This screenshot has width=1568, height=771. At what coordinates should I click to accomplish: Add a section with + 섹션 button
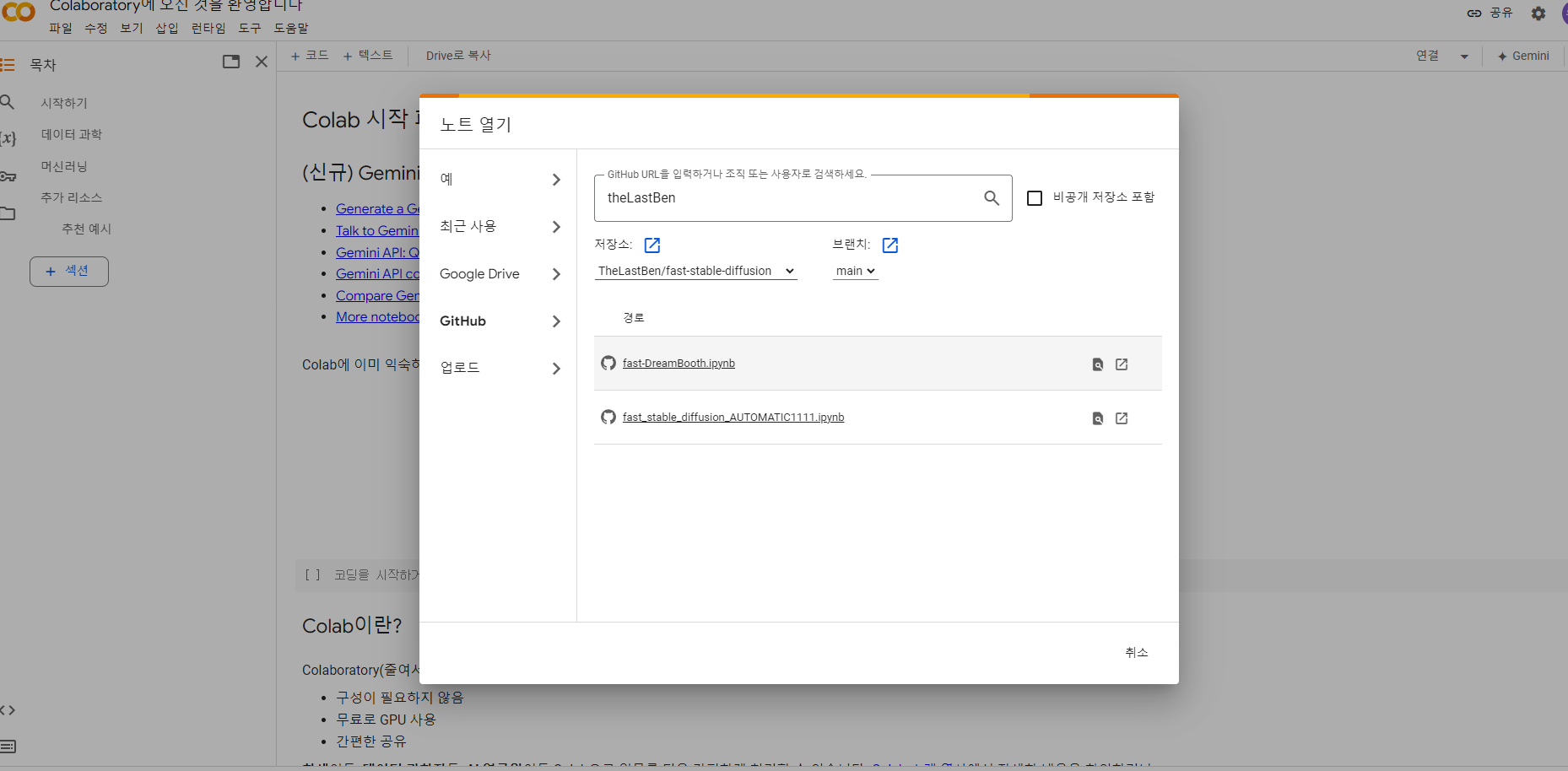coord(69,272)
